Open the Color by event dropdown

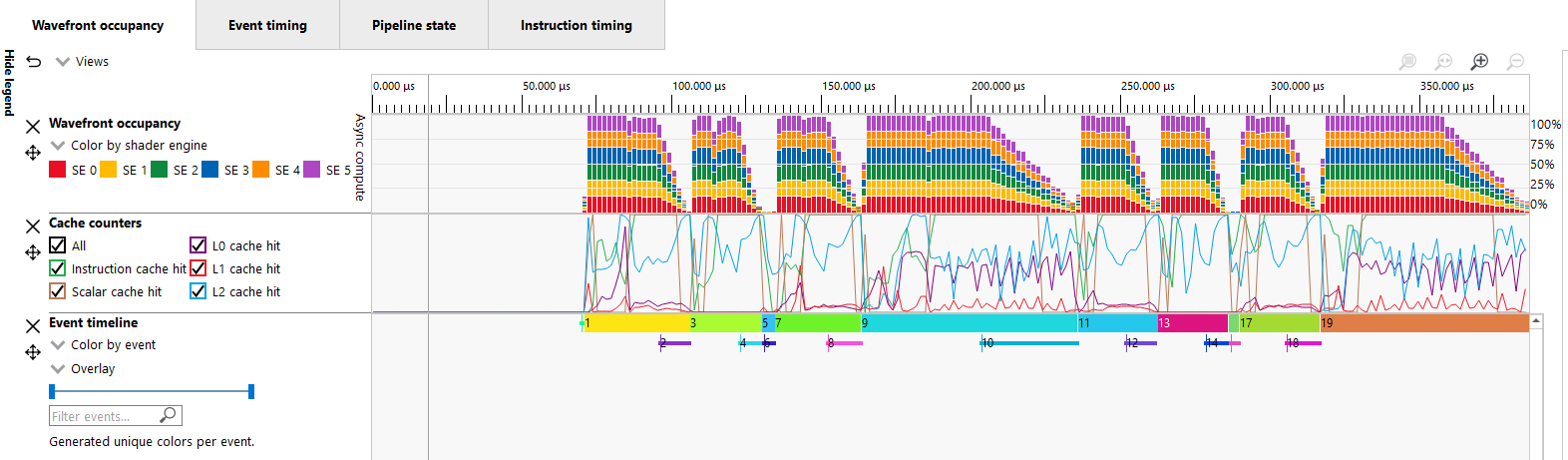pyautogui.click(x=104, y=345)
